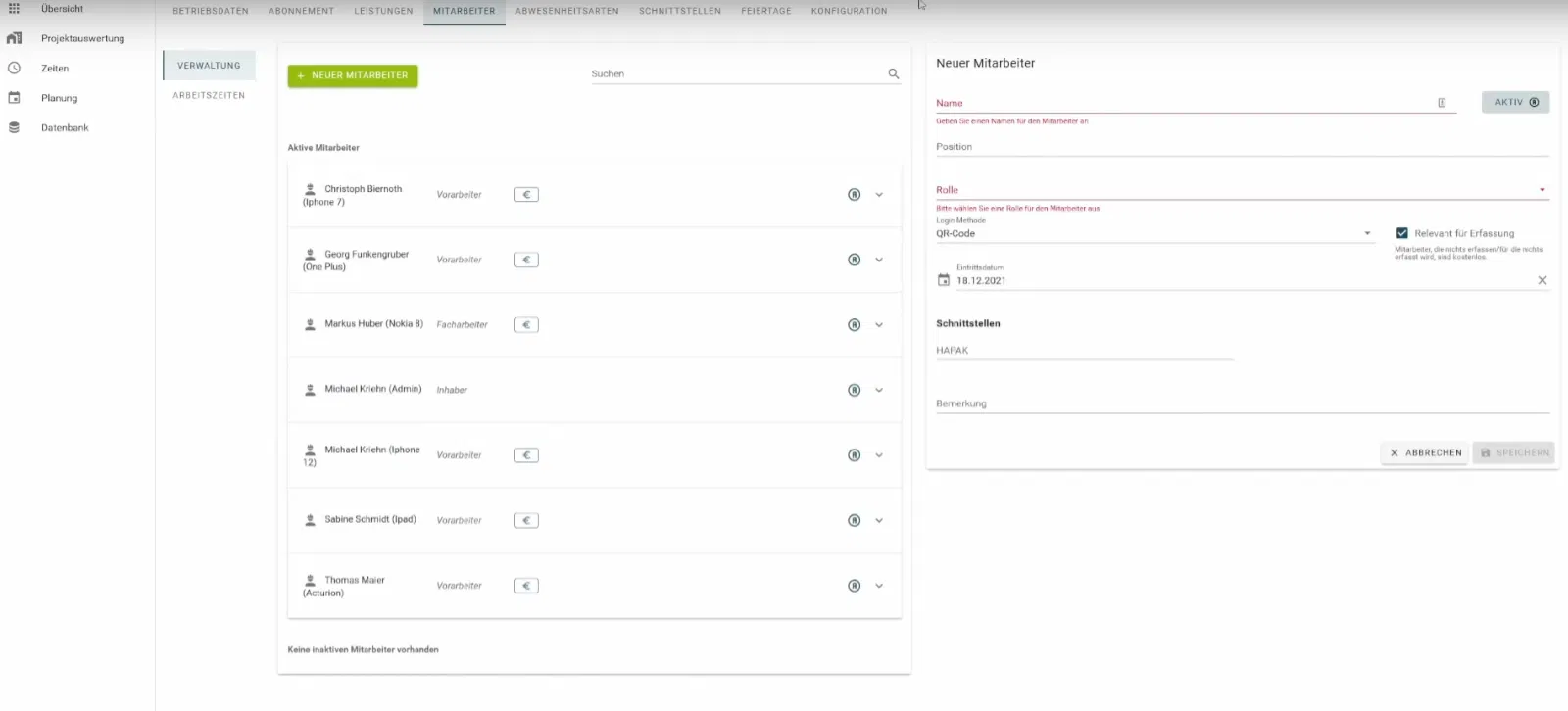Open the Zeiten clock icon
This screenshot has width=1568, height=711.
(15, 69)
